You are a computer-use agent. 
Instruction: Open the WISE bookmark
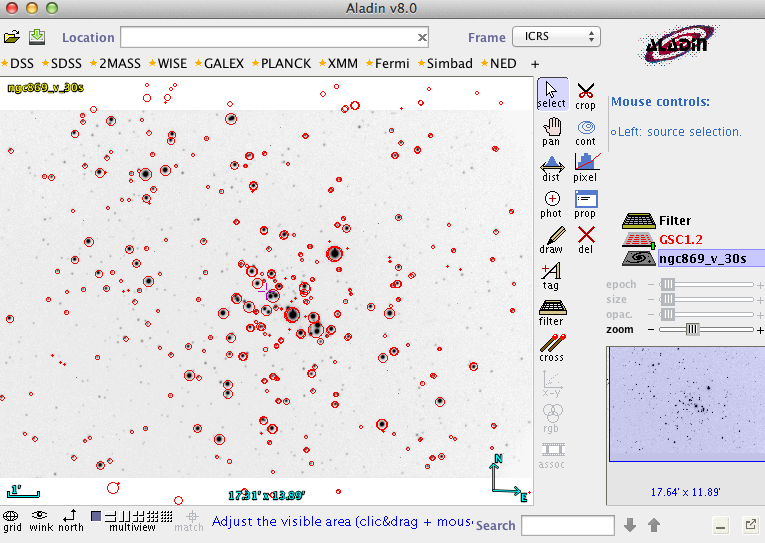(x=168, y=63)
